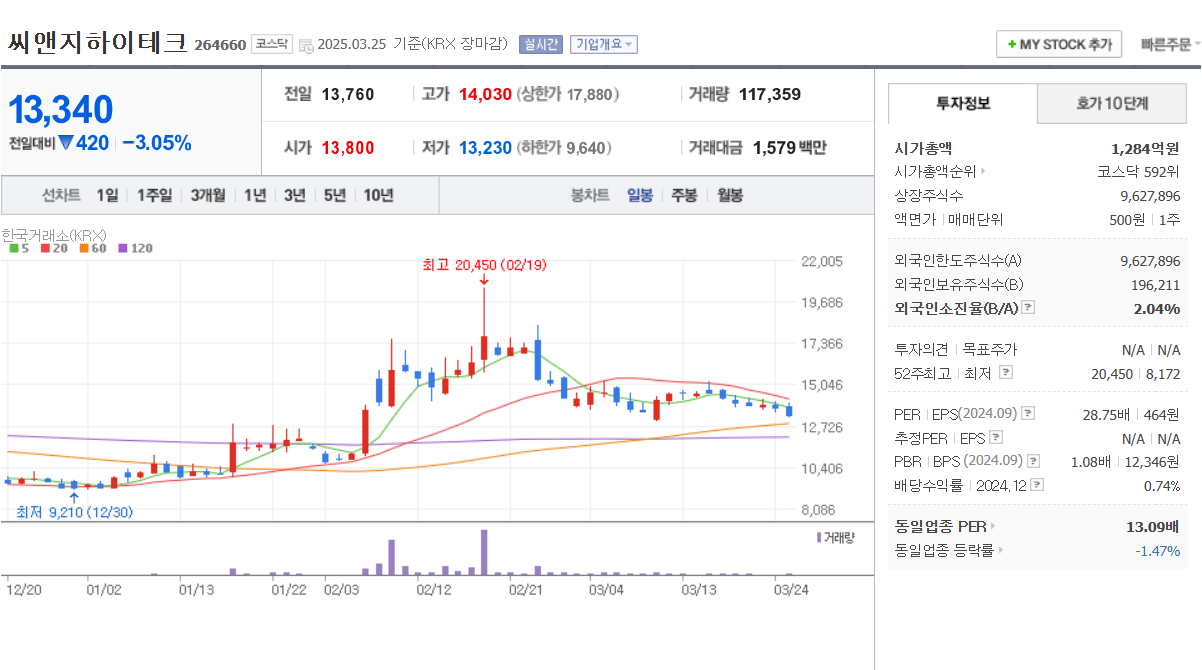1202x670 pixels.
Task: Click help icon beside PBR BPS(2024.09)
Action: [1033, 461]
